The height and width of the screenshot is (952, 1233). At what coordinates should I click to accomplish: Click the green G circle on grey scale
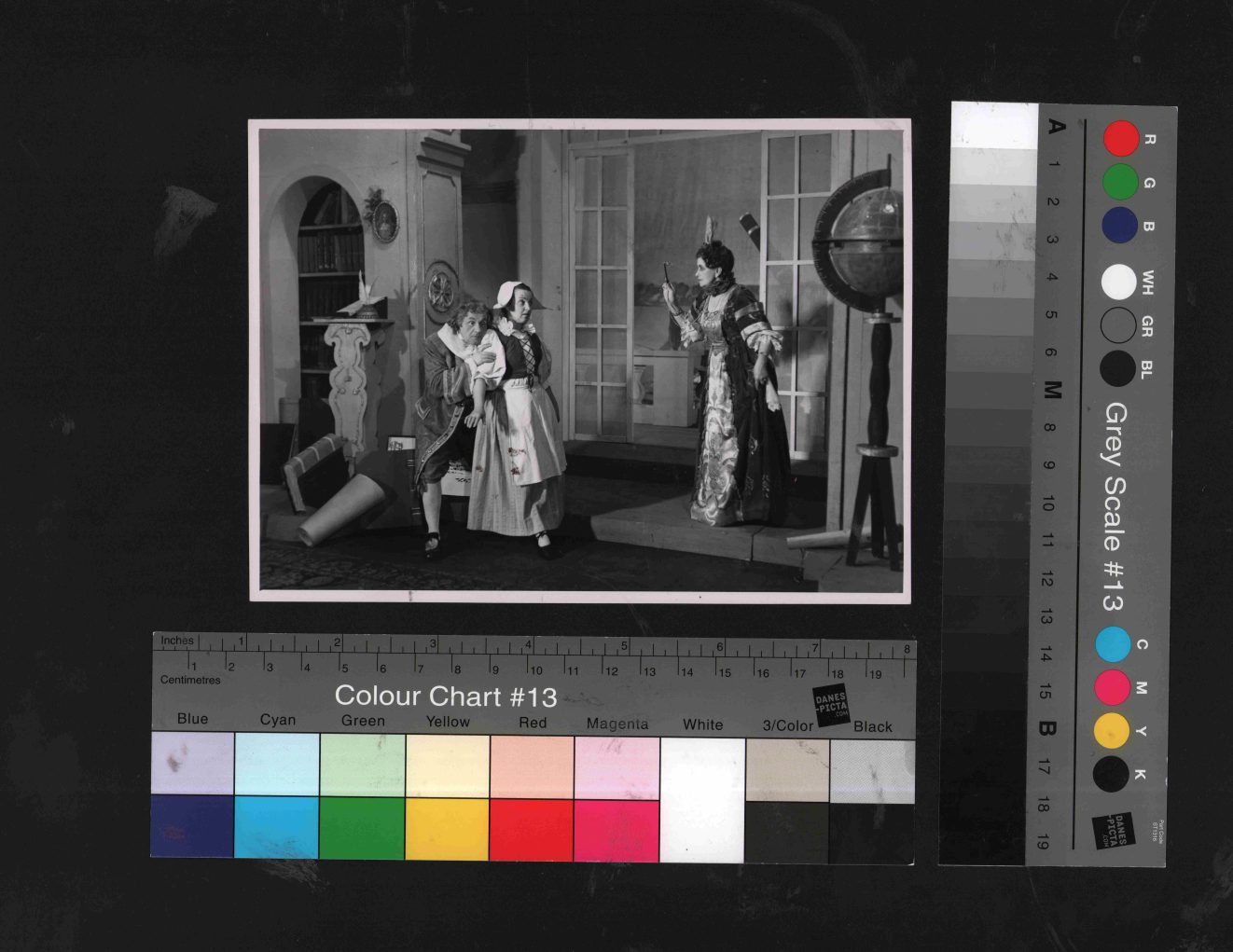tap(1120, 182)
